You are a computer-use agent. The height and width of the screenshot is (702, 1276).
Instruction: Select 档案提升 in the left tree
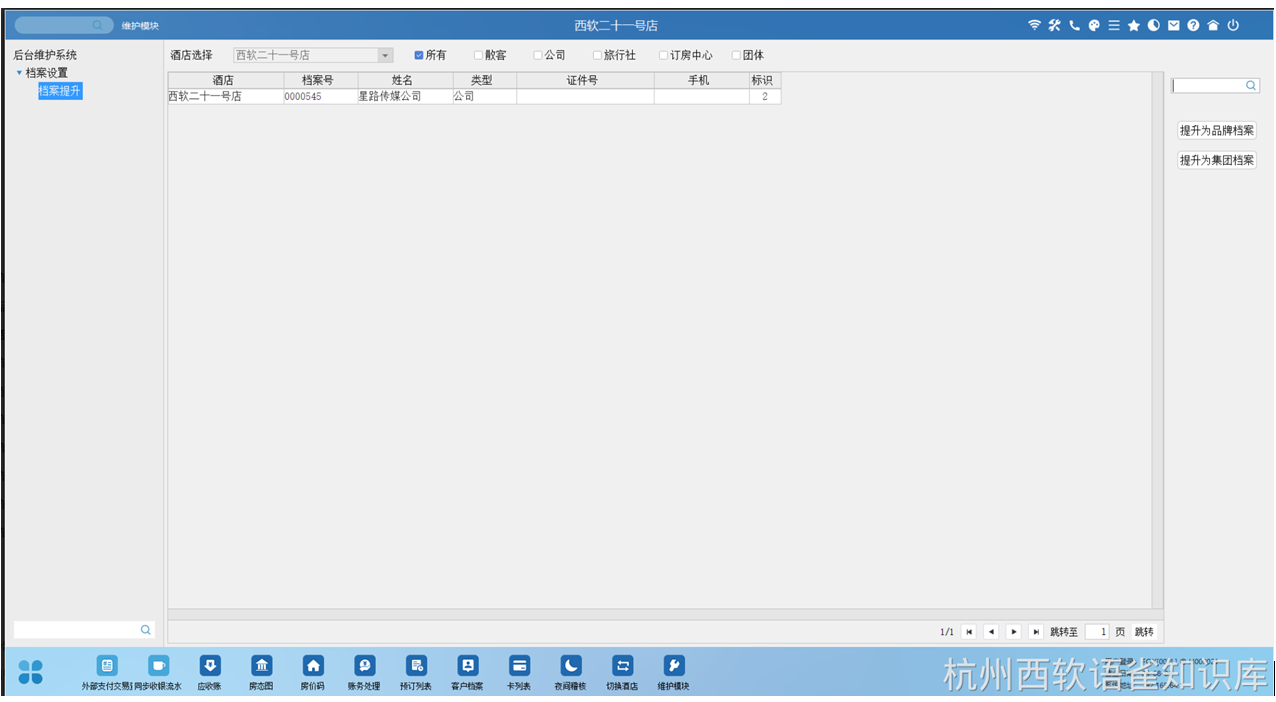click(60, 91)
